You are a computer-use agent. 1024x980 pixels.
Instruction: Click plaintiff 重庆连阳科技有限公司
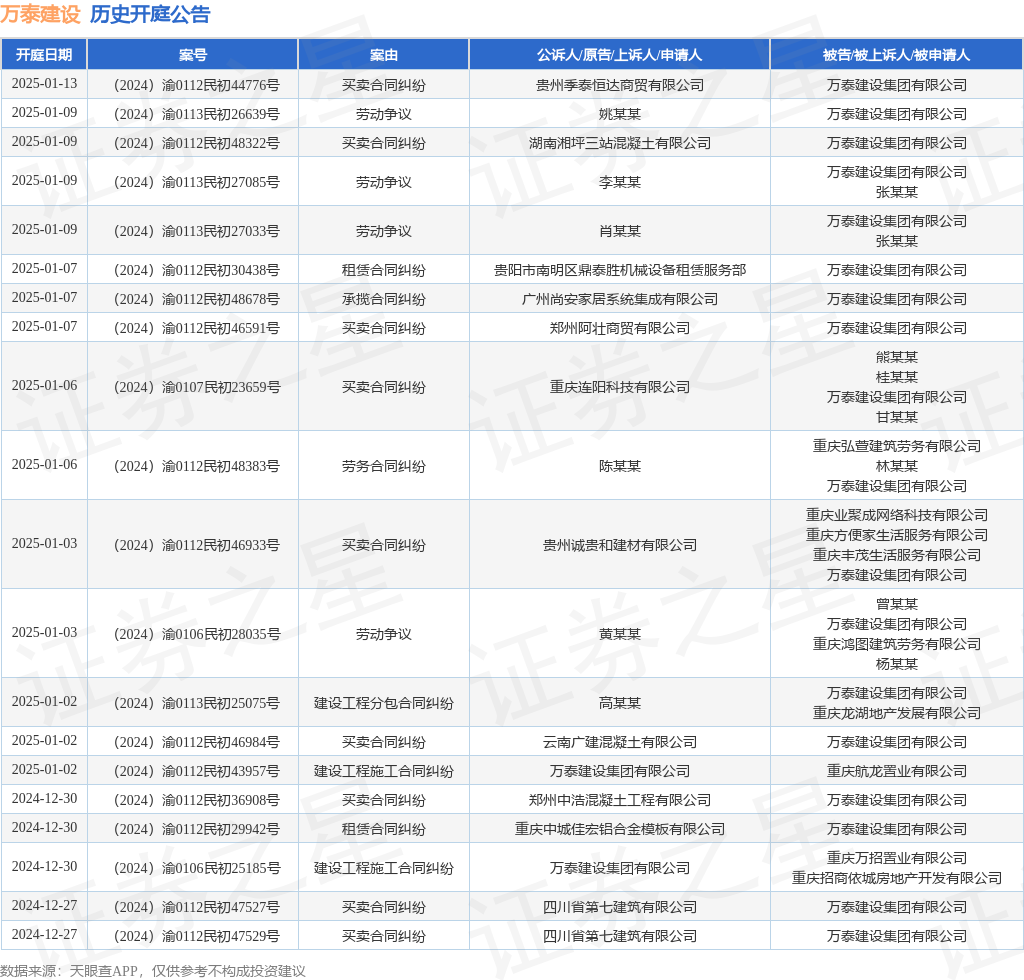[620, 387]
